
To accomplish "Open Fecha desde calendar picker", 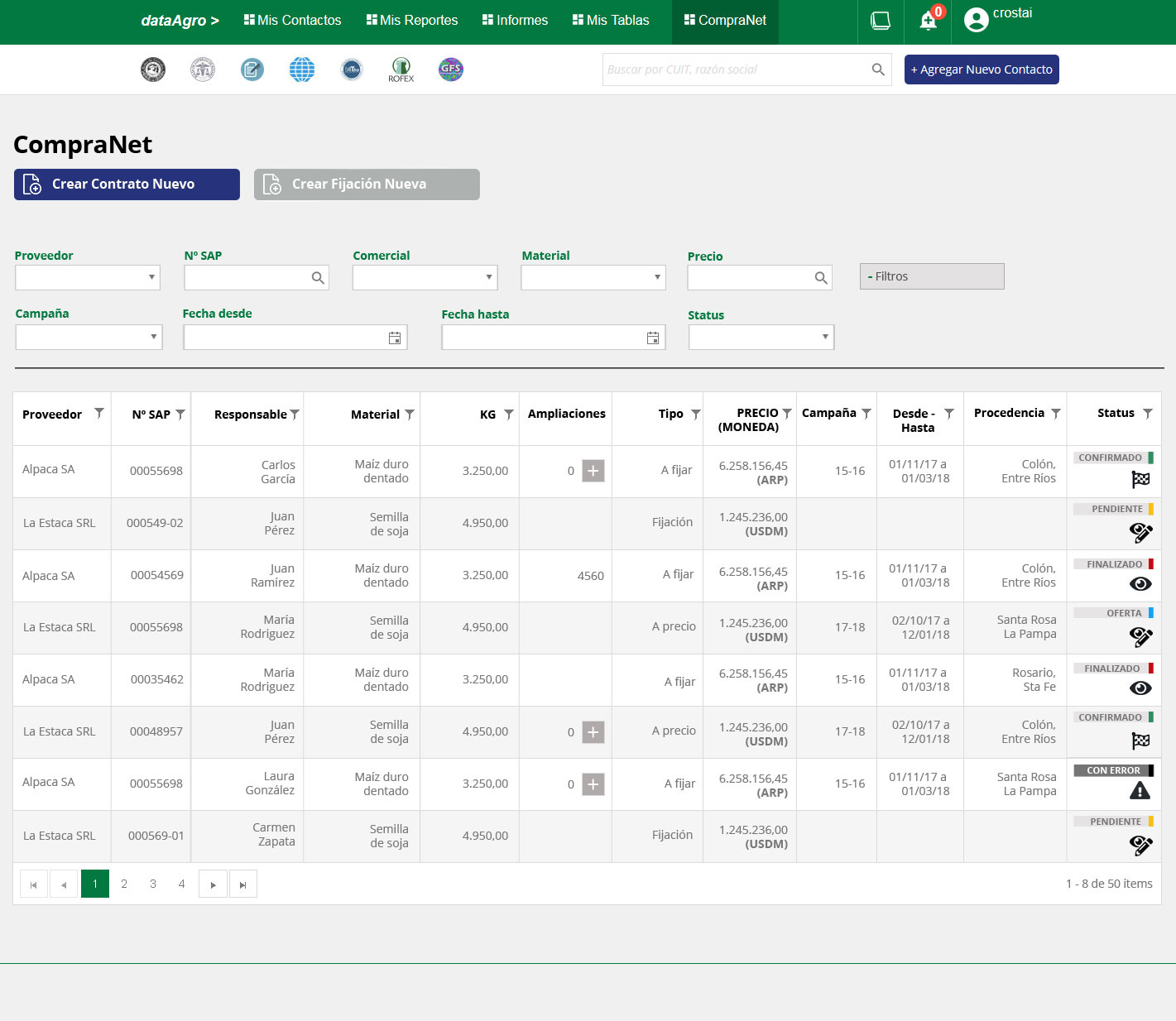I will (395, 338).
